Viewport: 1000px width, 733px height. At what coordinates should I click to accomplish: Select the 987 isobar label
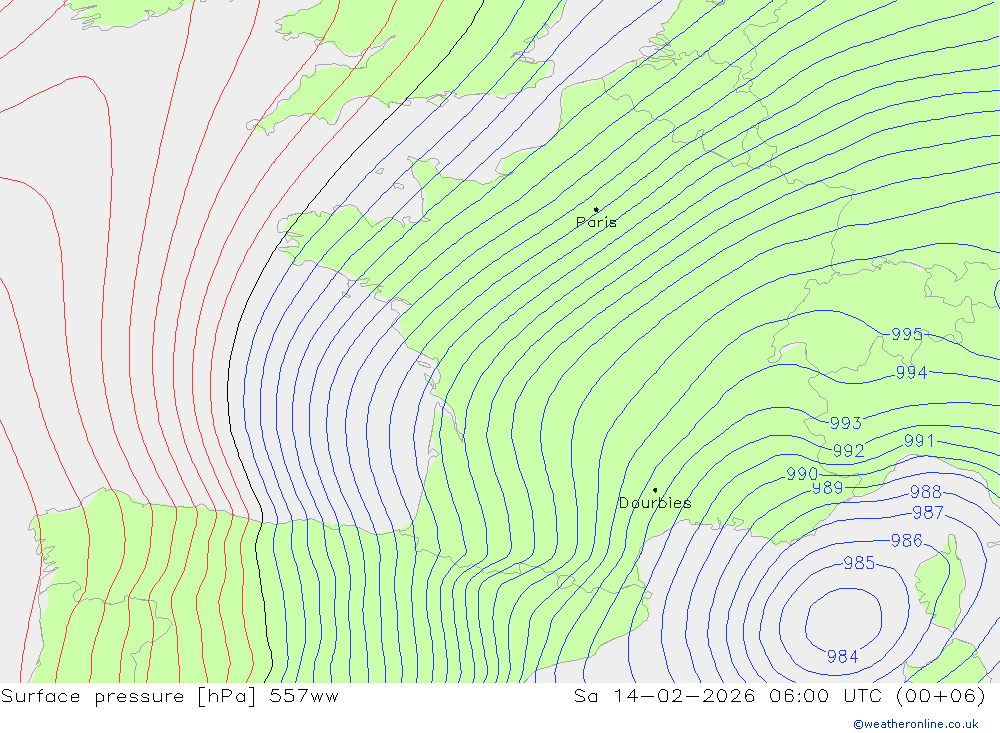click(x=928, y=512)
